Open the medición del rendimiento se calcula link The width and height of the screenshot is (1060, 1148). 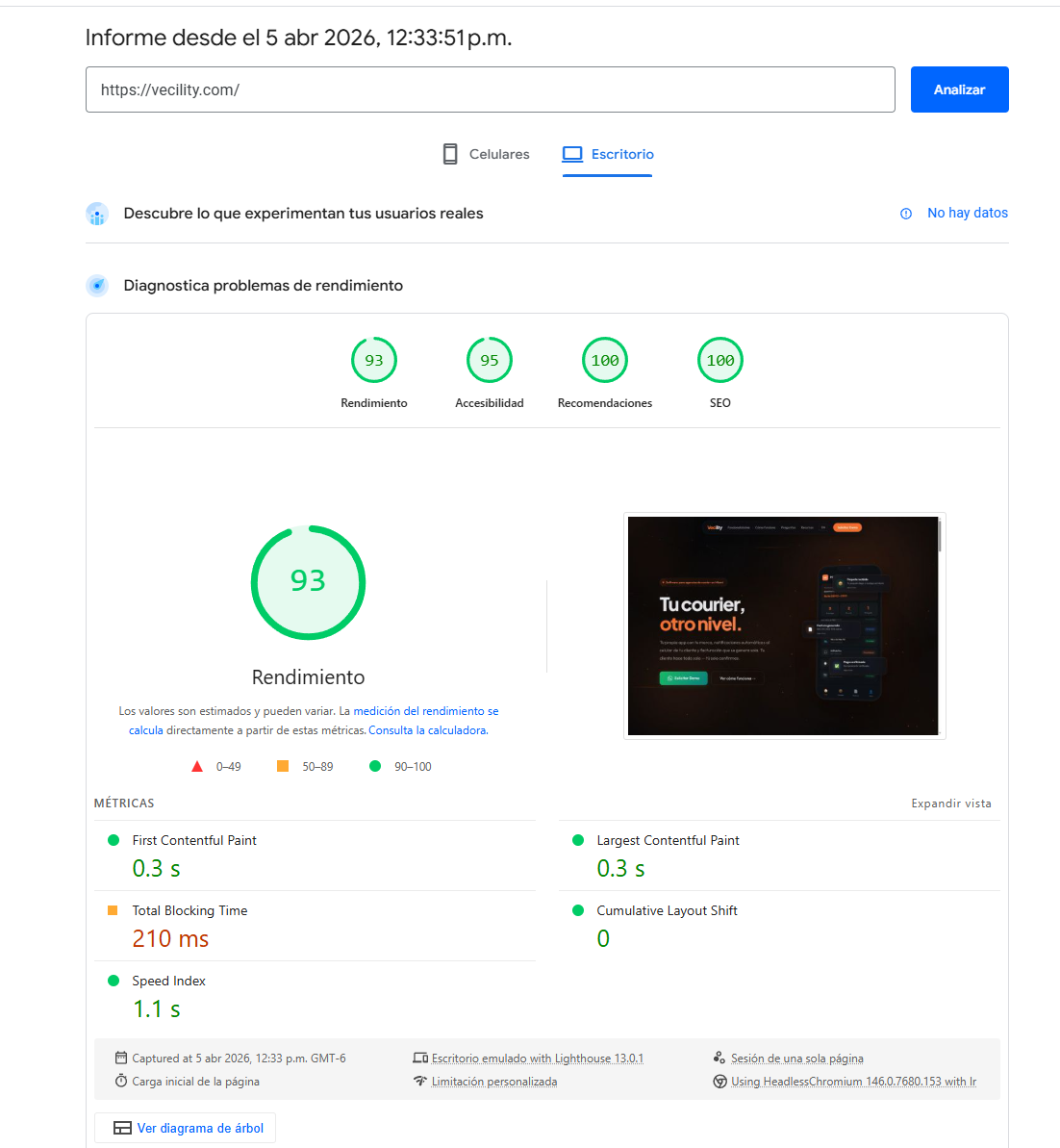click(x=426, y=711)
